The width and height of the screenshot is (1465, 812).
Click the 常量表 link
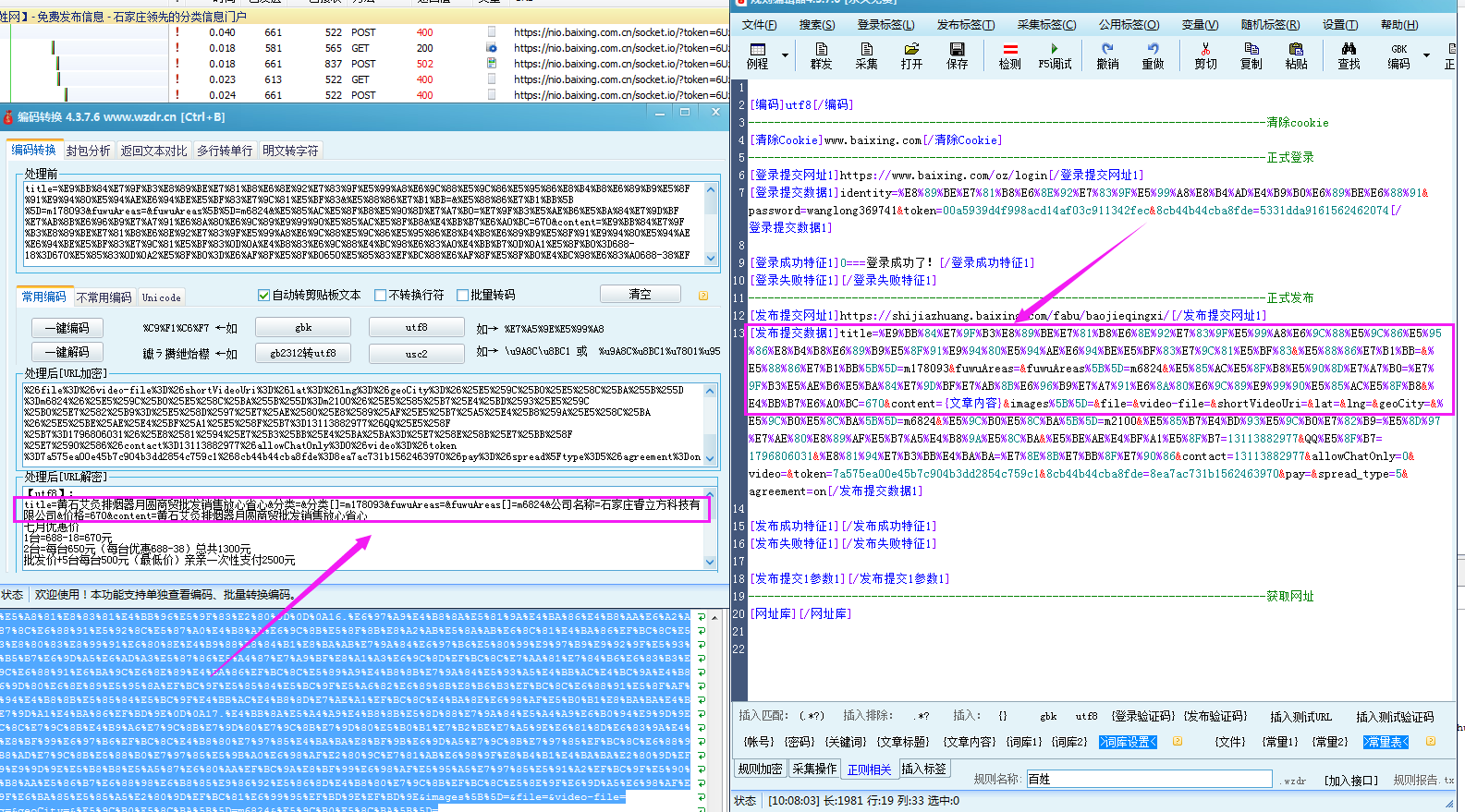(x=1385, y=742)
